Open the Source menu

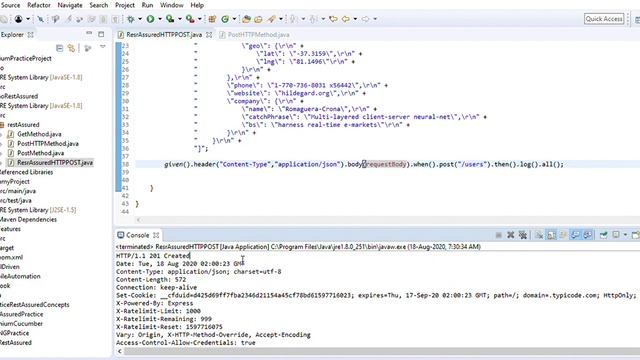10,5
